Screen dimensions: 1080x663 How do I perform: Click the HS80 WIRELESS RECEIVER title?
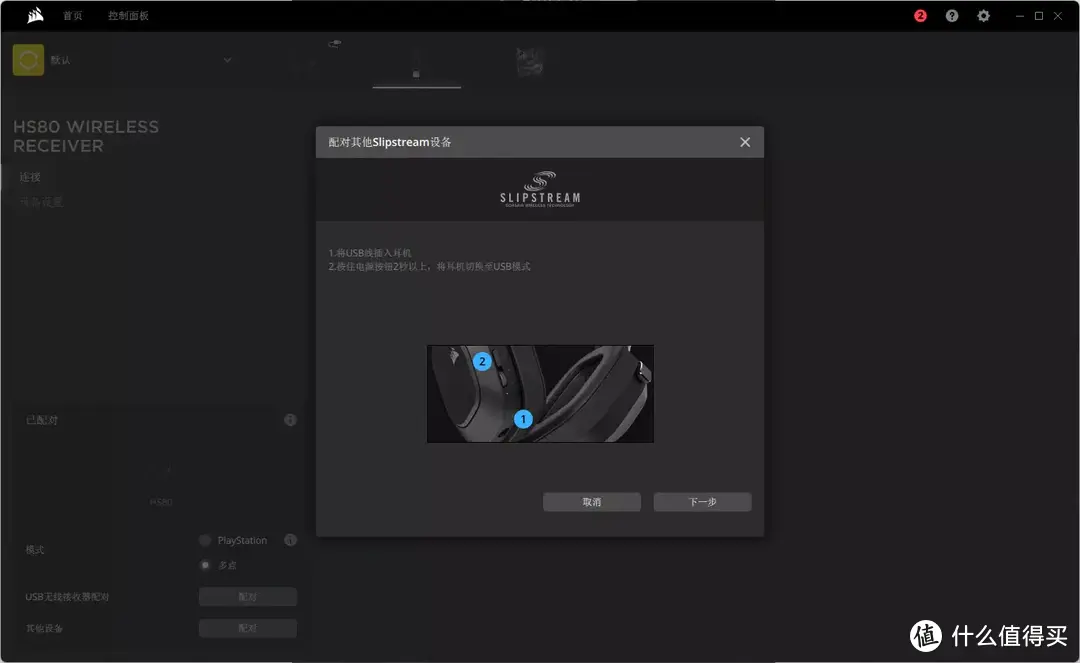tap(86, 136)
